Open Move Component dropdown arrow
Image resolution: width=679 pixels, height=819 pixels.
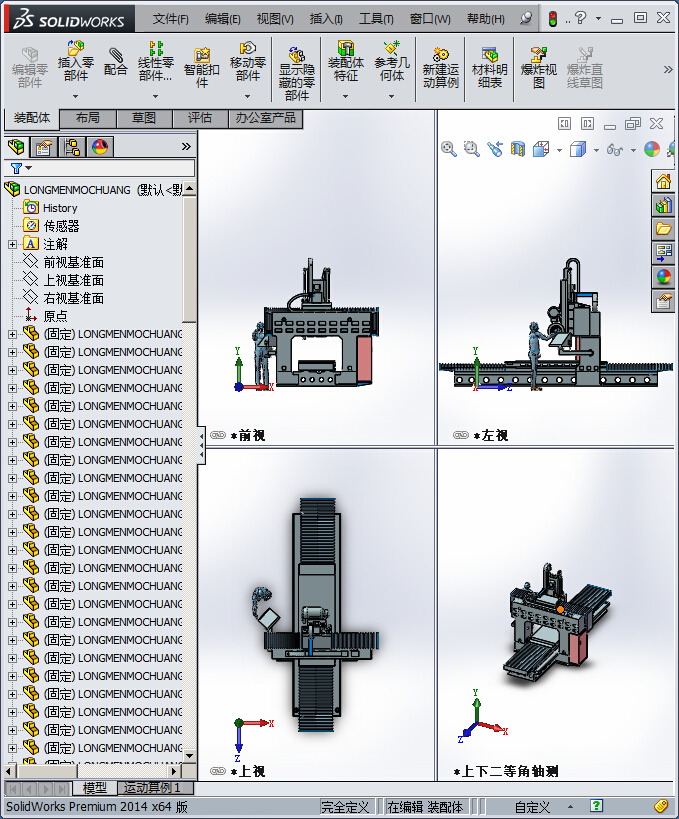pyautogui.click(x=248, y=96)
